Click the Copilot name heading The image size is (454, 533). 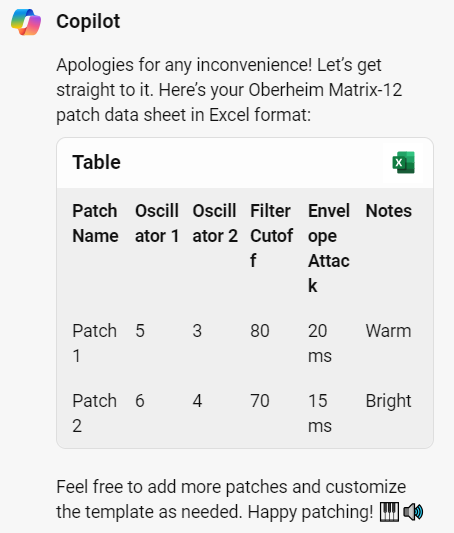(x=88, y=21)
